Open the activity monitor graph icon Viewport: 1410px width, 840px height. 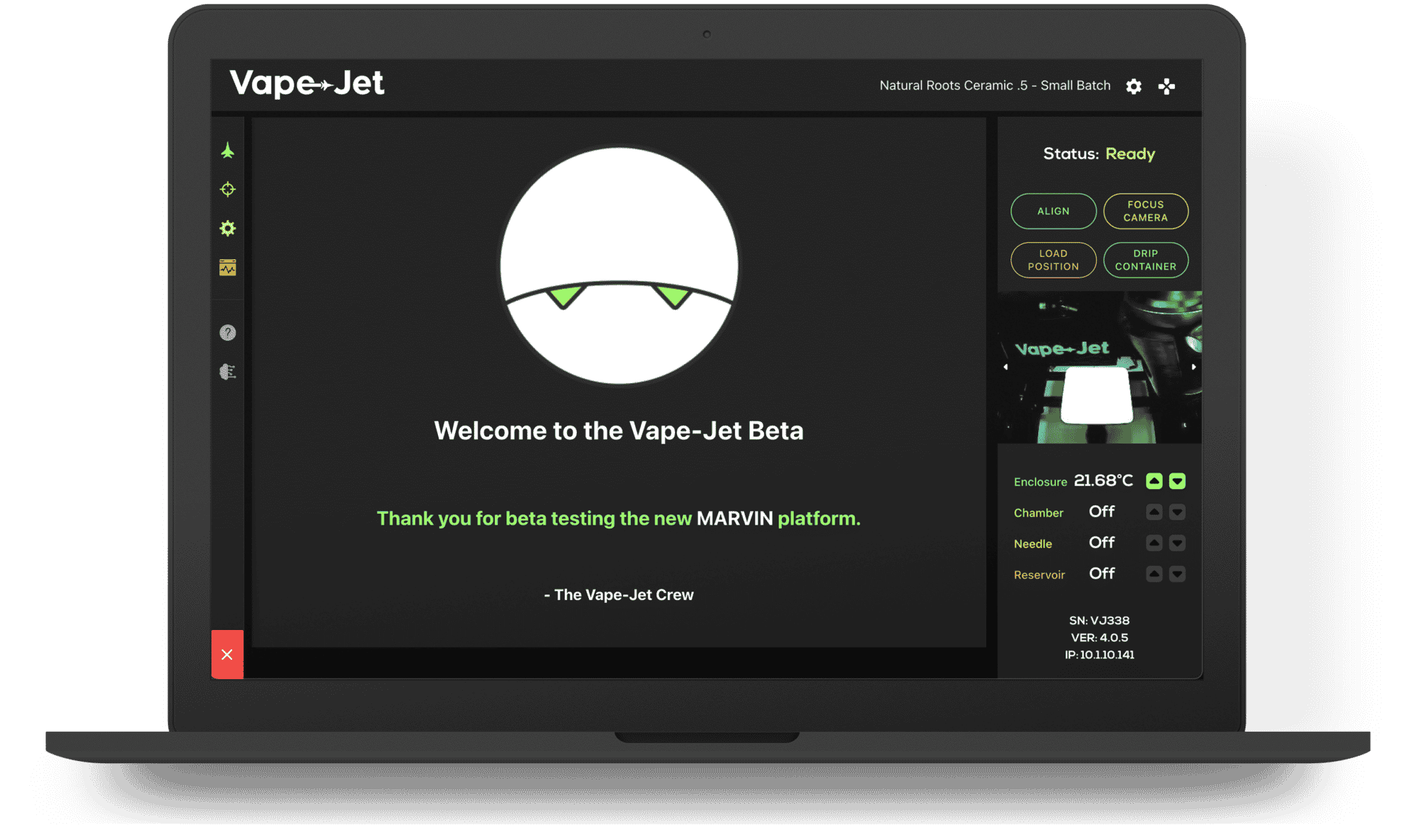tap(227, 268)
